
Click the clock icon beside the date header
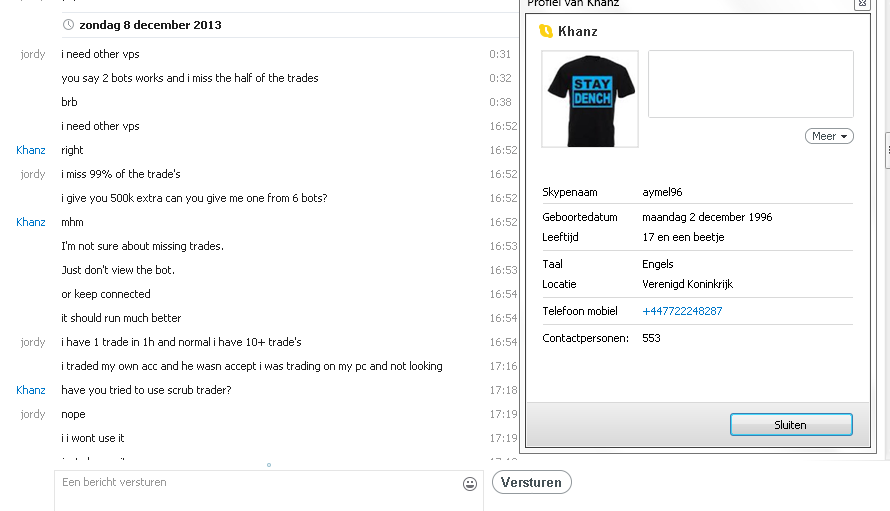coord(68,24)
